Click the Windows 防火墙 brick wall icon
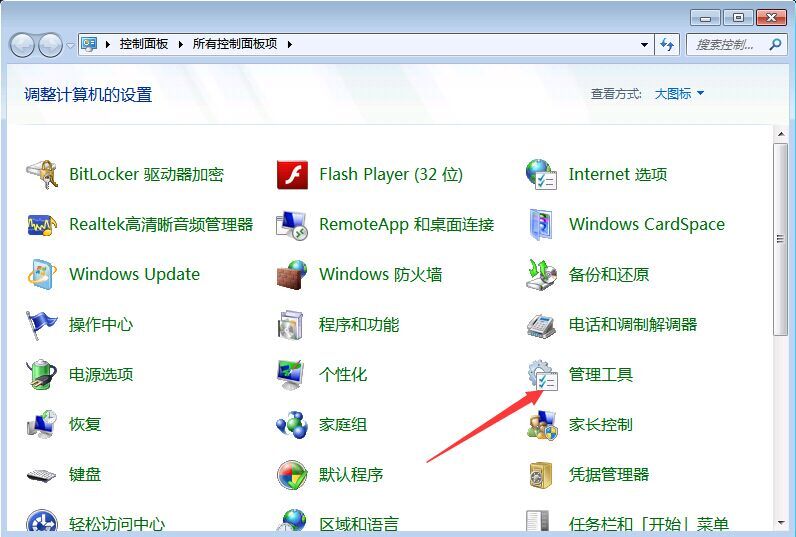796x537 pixels. pyautogui.click(x=292, y=274)
